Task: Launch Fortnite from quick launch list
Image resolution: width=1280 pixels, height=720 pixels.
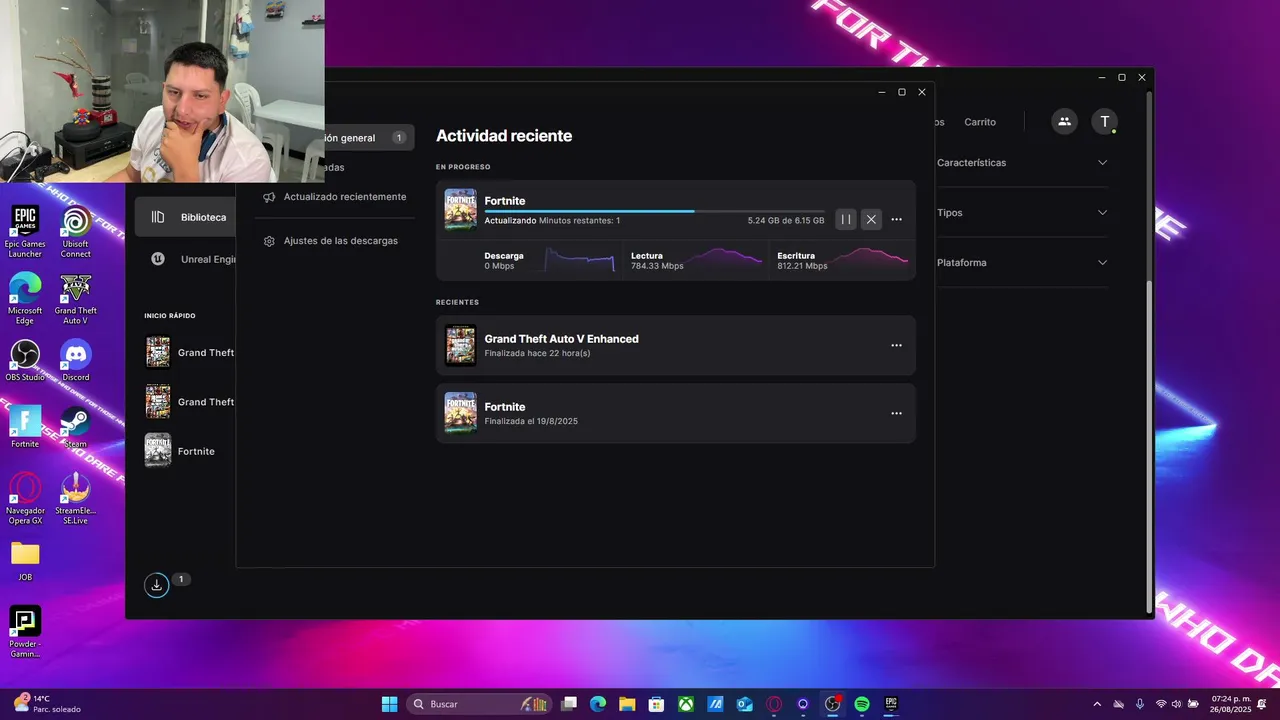Action: (x=180, y=451)
